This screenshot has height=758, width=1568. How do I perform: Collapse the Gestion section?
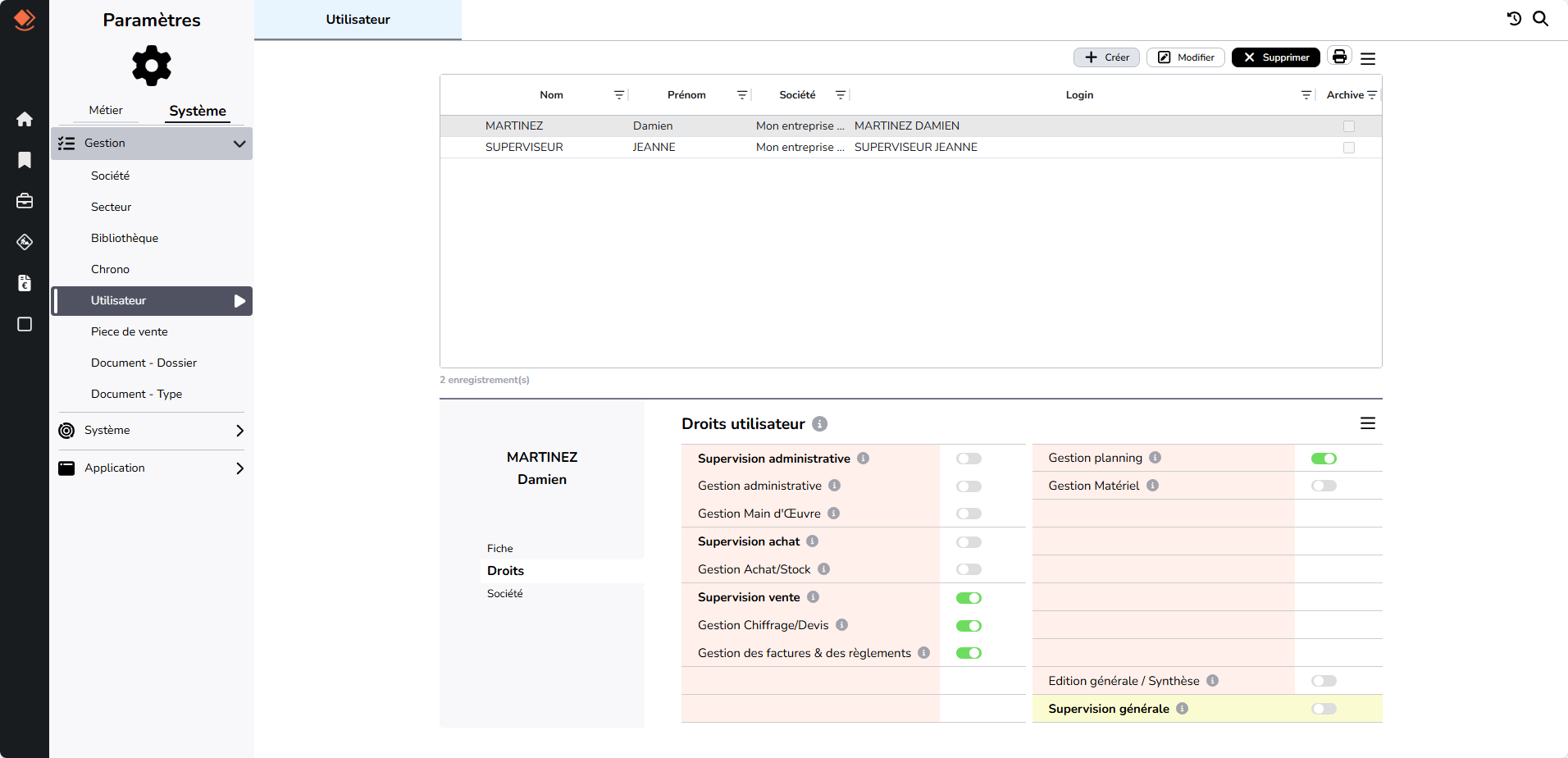(239, 144)
